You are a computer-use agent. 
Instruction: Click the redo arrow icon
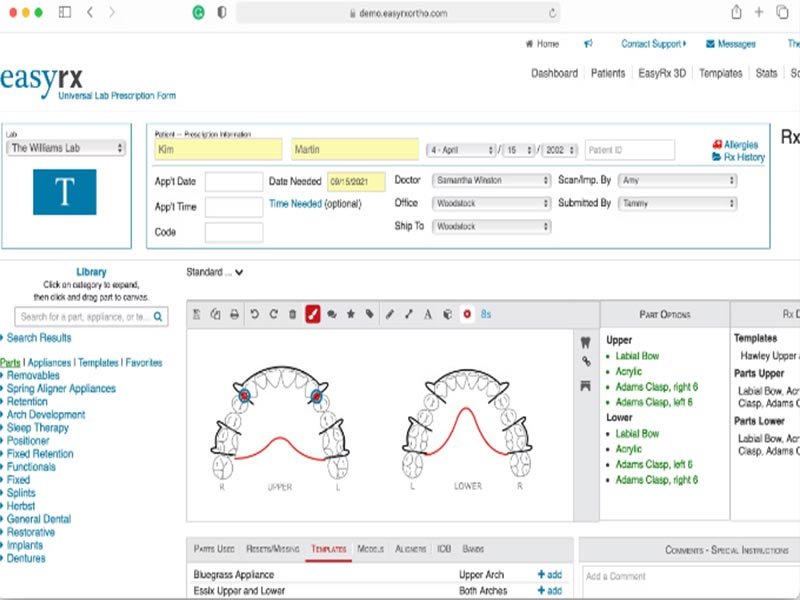(273, 314)
